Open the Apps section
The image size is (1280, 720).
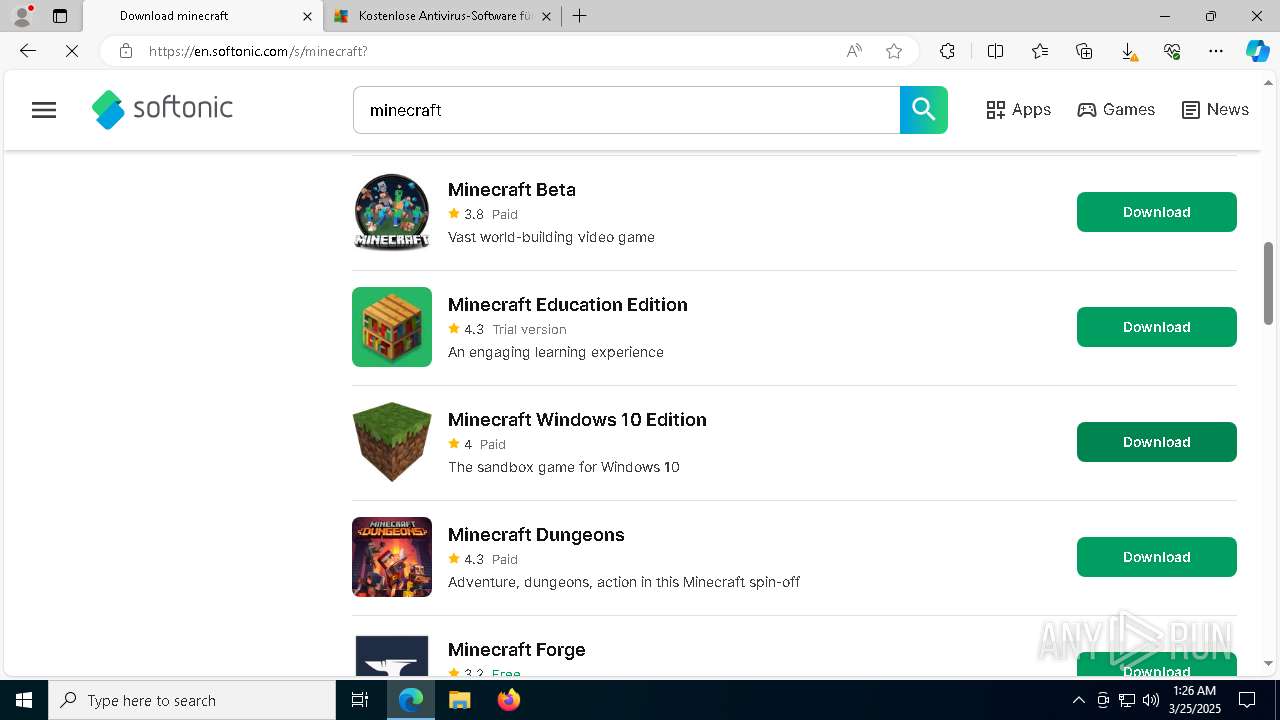1018,110
